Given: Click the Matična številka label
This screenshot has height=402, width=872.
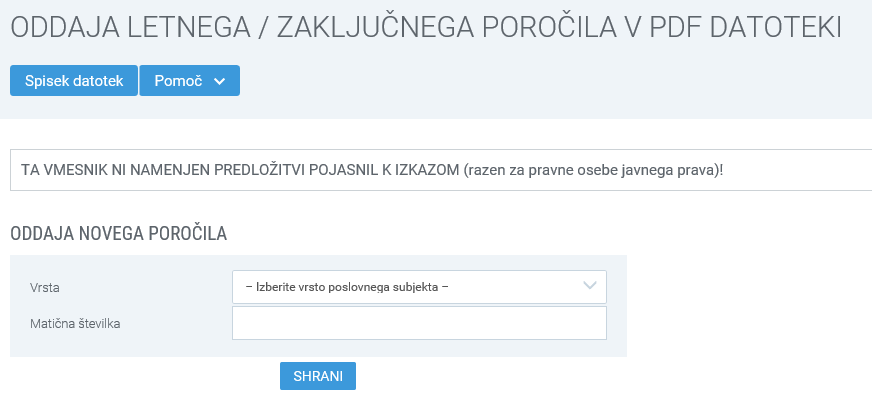Looking at the screenshot, I should coord(76,323).
